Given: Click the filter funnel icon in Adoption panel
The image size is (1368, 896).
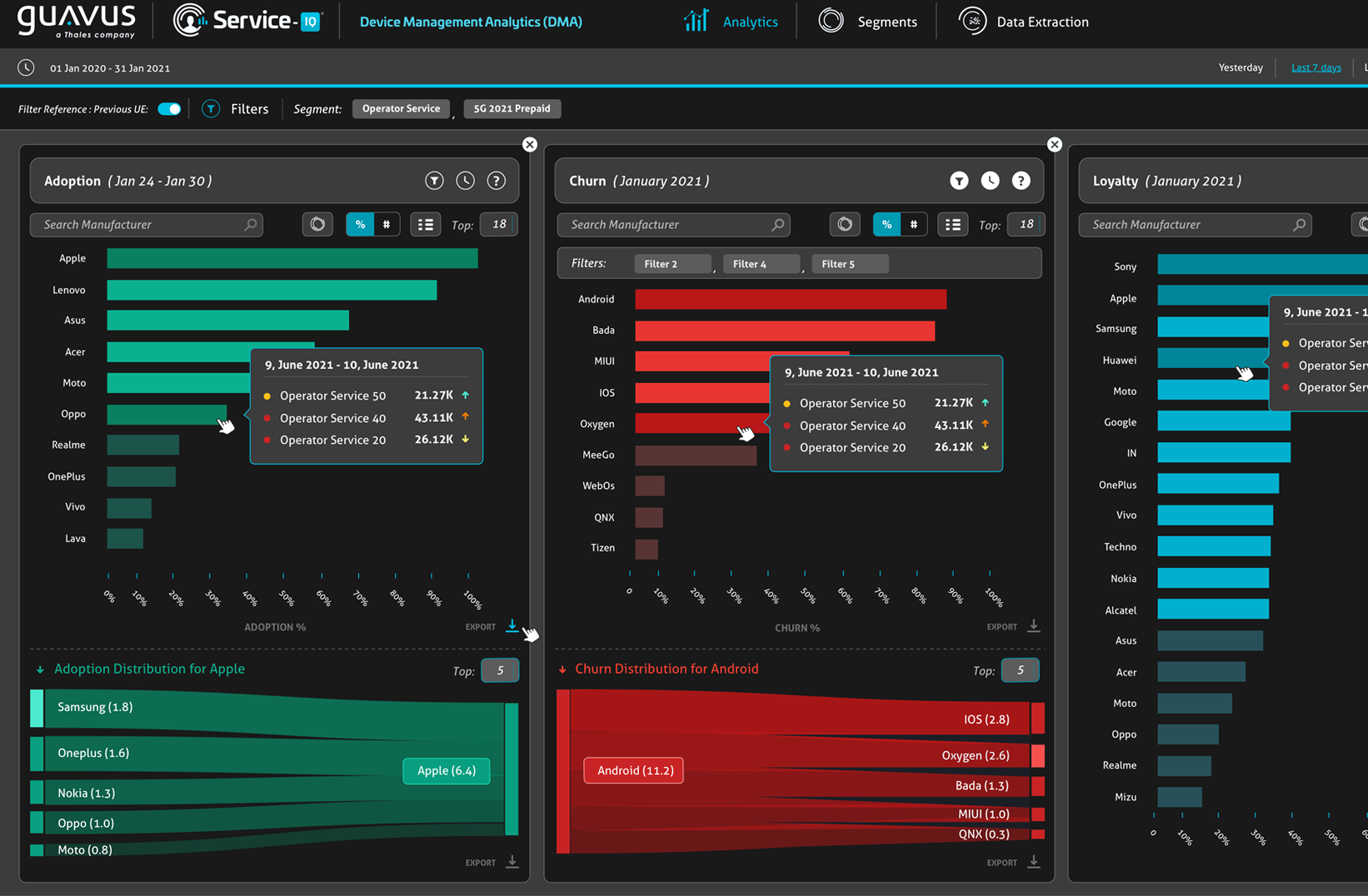Looking at the screenshot, I should point(434,181).
